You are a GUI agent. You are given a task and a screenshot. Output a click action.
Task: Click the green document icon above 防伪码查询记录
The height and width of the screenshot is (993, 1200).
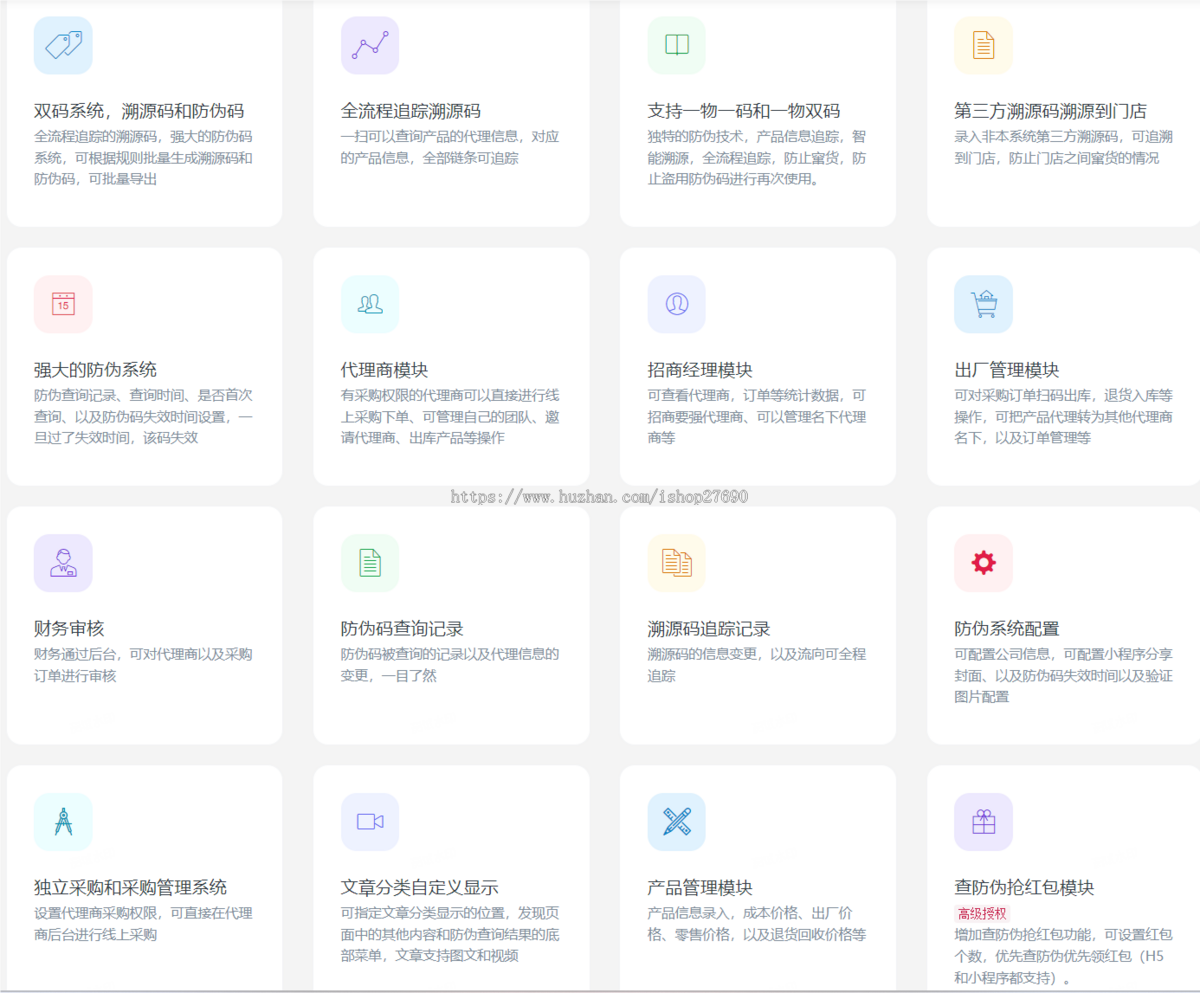tap(370, 563)
